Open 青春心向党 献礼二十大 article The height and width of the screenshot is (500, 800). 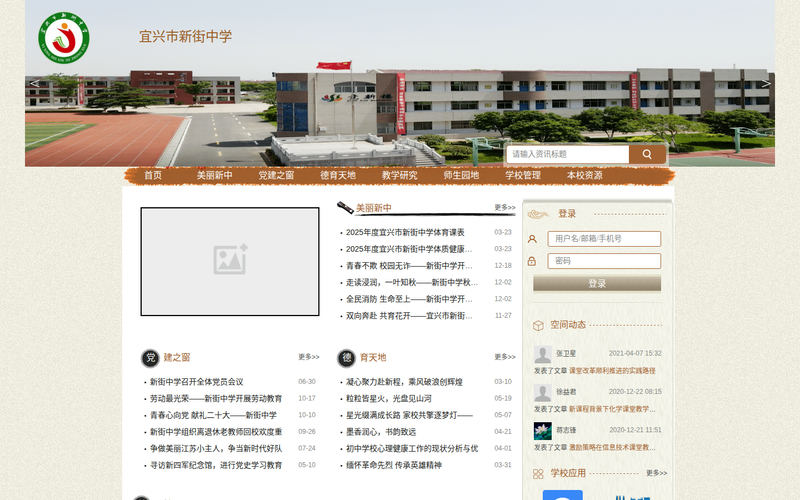tap(213, 416)
